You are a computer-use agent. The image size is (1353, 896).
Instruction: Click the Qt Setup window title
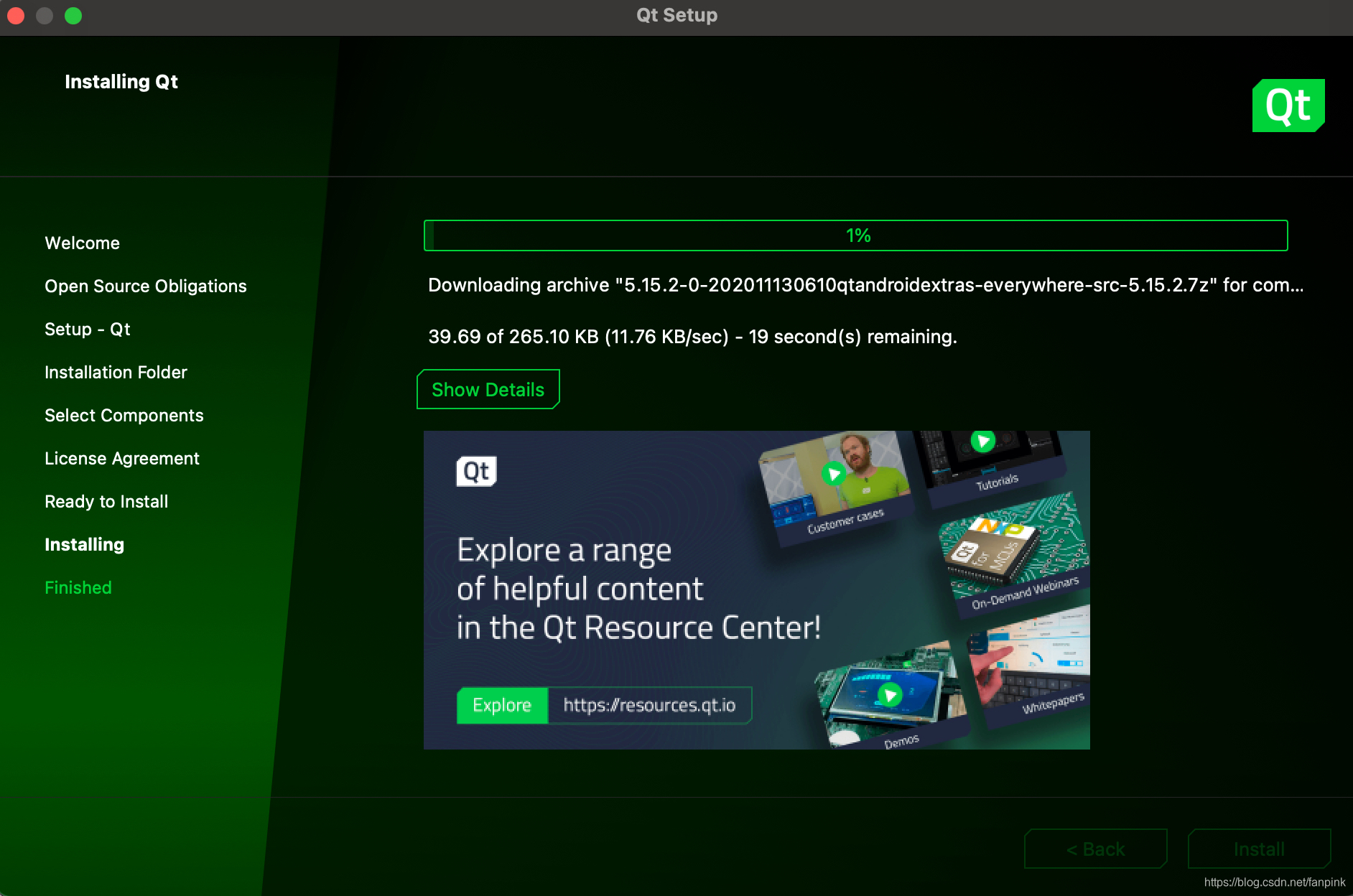[676, 15]
